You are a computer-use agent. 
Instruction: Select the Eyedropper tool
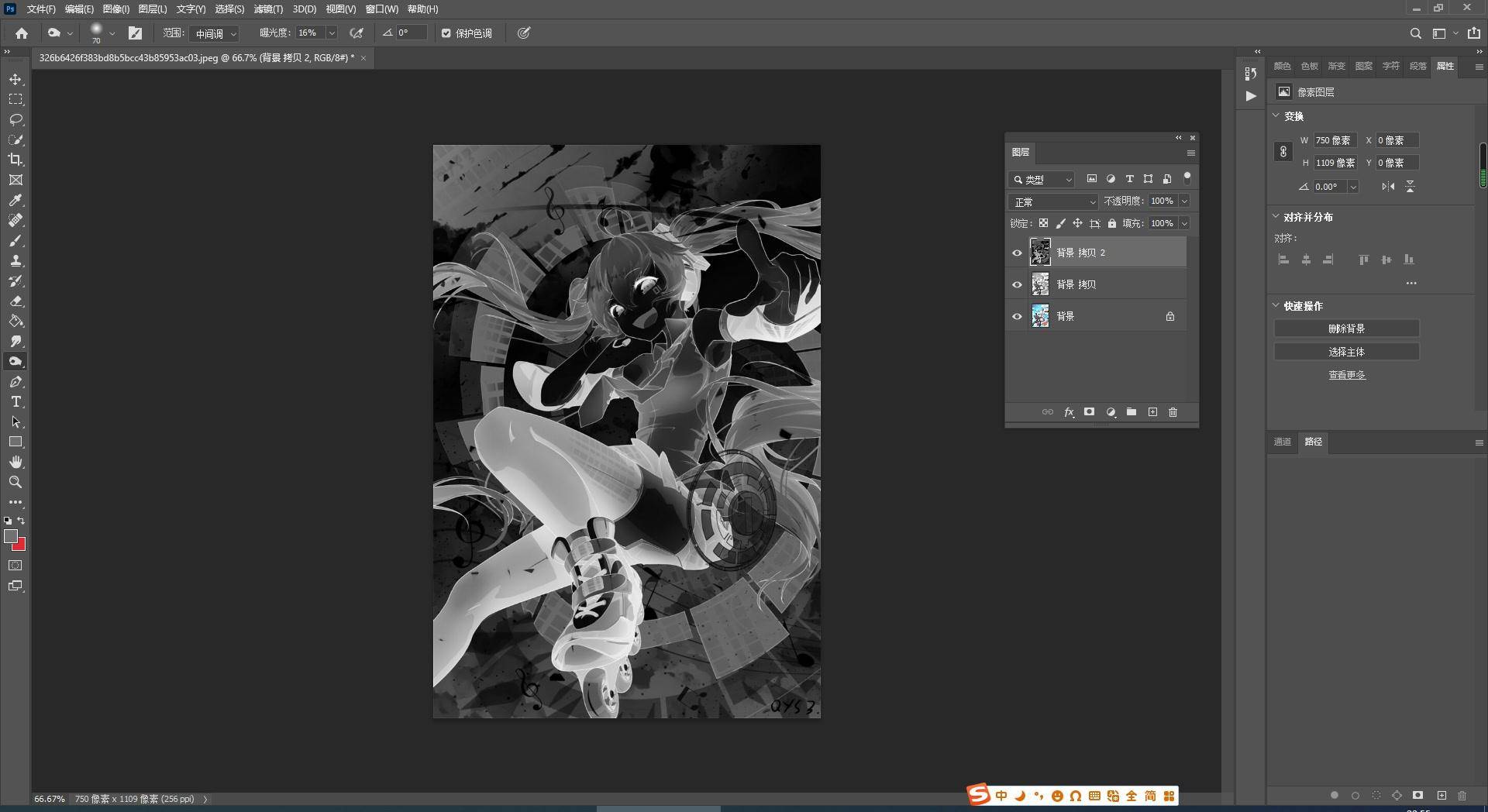(15, 200)
